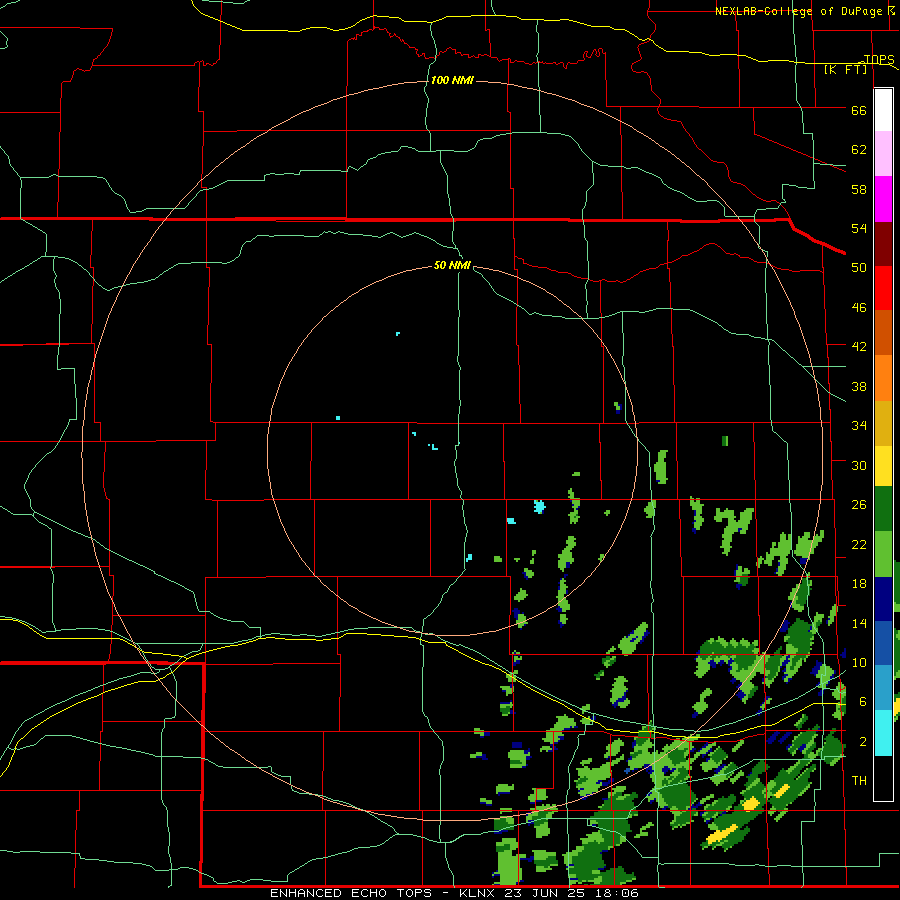Viewport: 900px width, 900px height.
Task: Click the 58 legend value
Action: pyautogui.click(x=859, y=189)
